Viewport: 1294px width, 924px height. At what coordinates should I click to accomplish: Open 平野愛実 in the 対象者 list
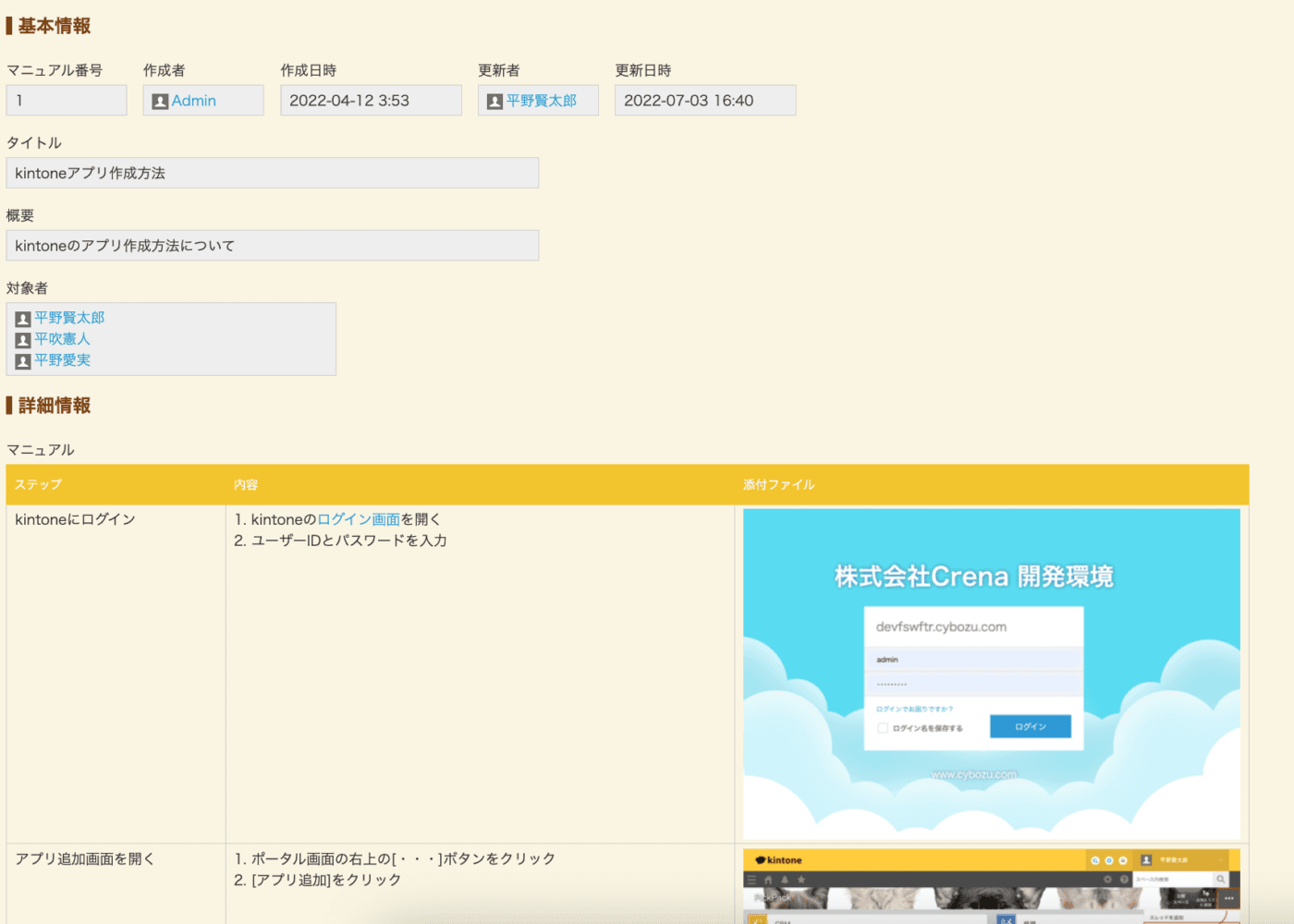(x=62, y=360)
